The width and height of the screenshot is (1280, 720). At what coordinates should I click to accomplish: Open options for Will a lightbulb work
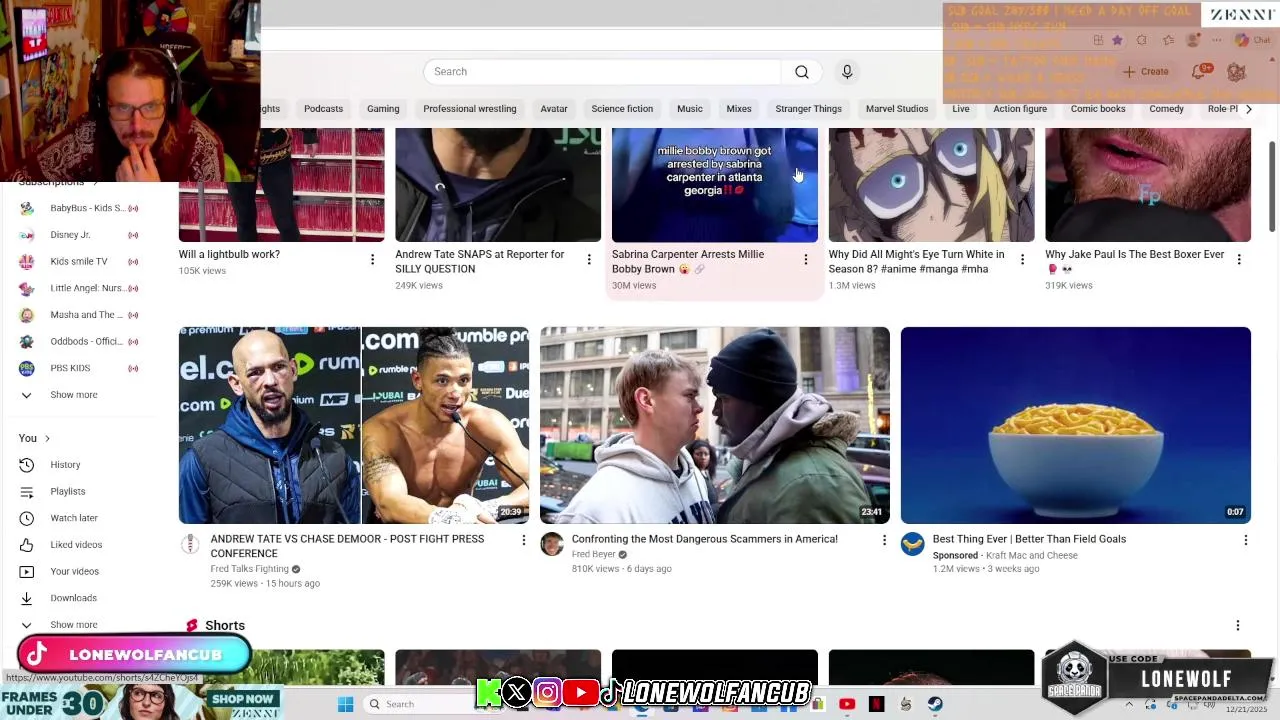(372, 260)
